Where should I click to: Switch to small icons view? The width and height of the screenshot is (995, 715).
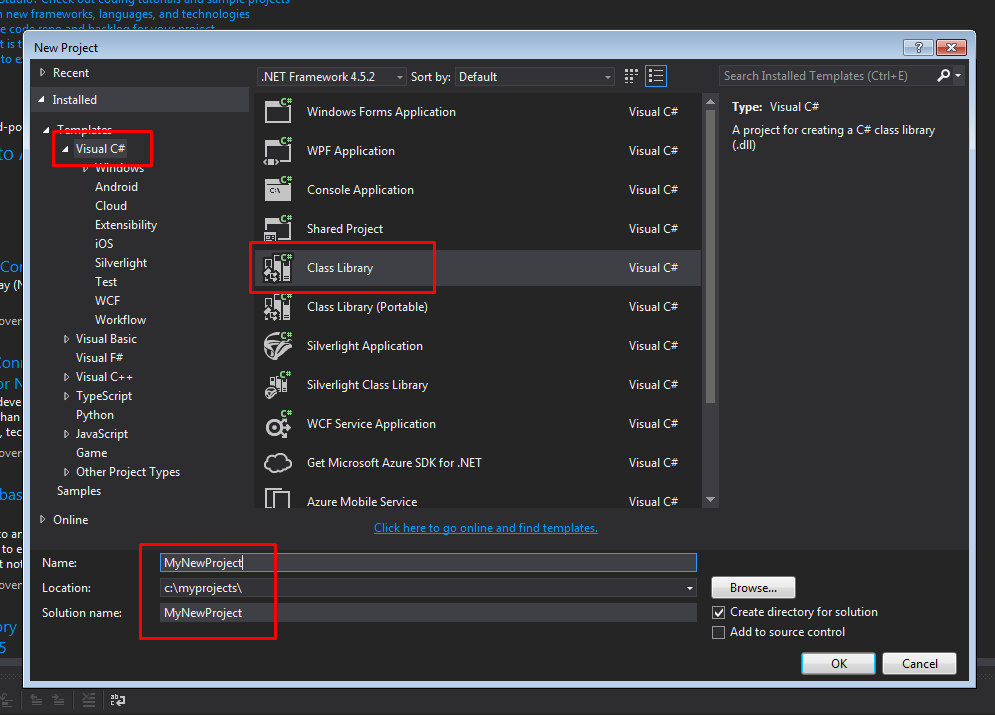click(x=631, y=76)
